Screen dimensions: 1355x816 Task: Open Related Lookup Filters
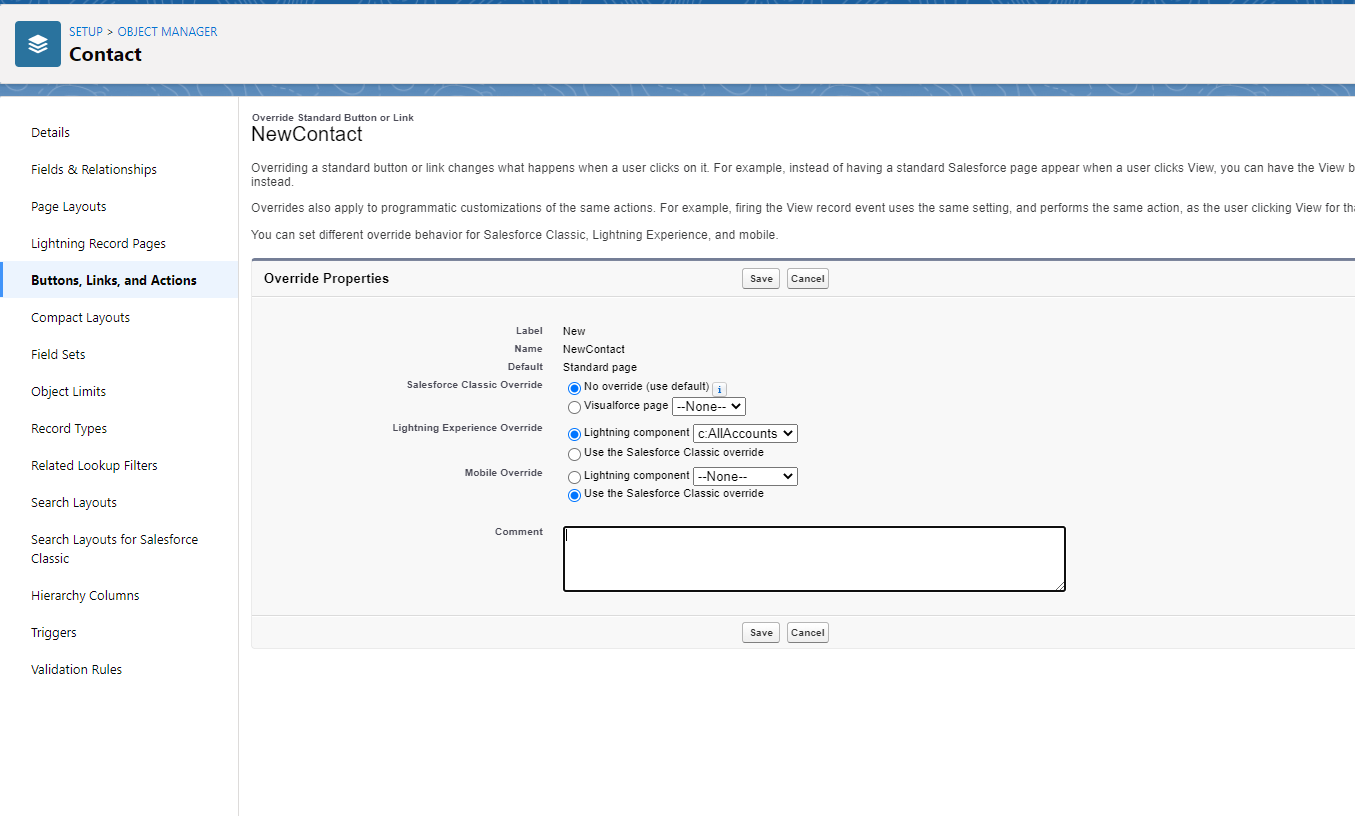pos(94,465)
